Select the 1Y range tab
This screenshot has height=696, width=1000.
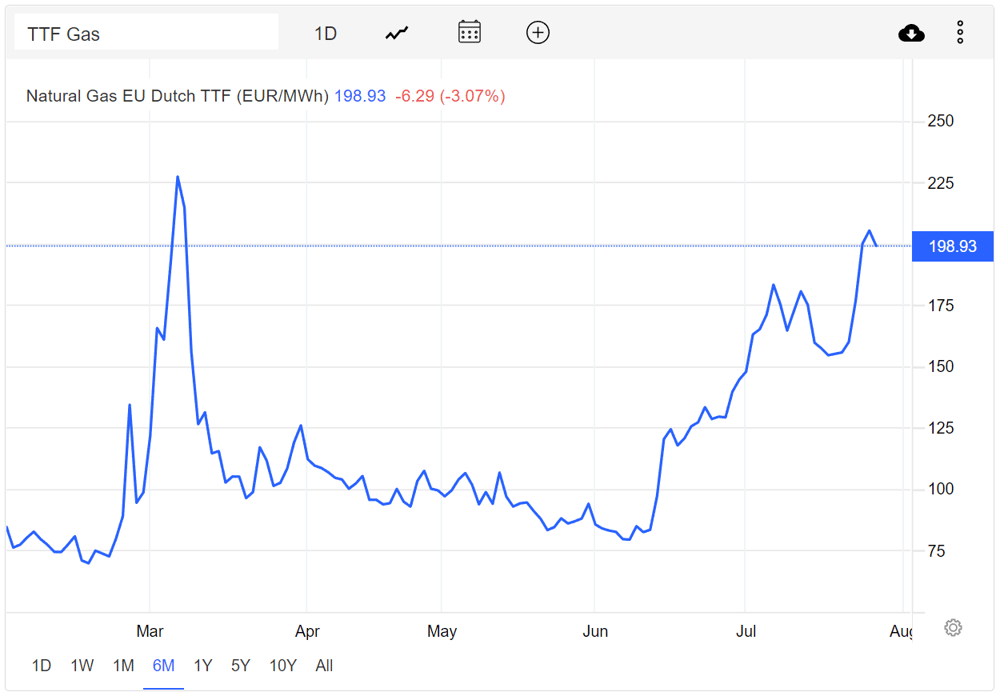pos(203,666)
